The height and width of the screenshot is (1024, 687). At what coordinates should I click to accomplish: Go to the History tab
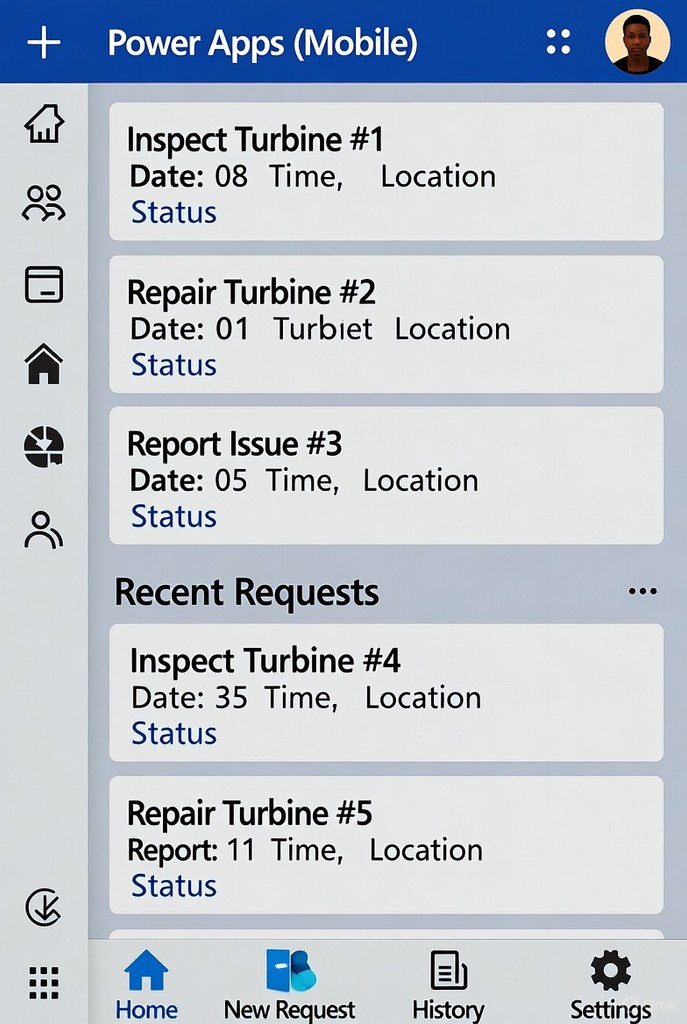tap(449, 985)
